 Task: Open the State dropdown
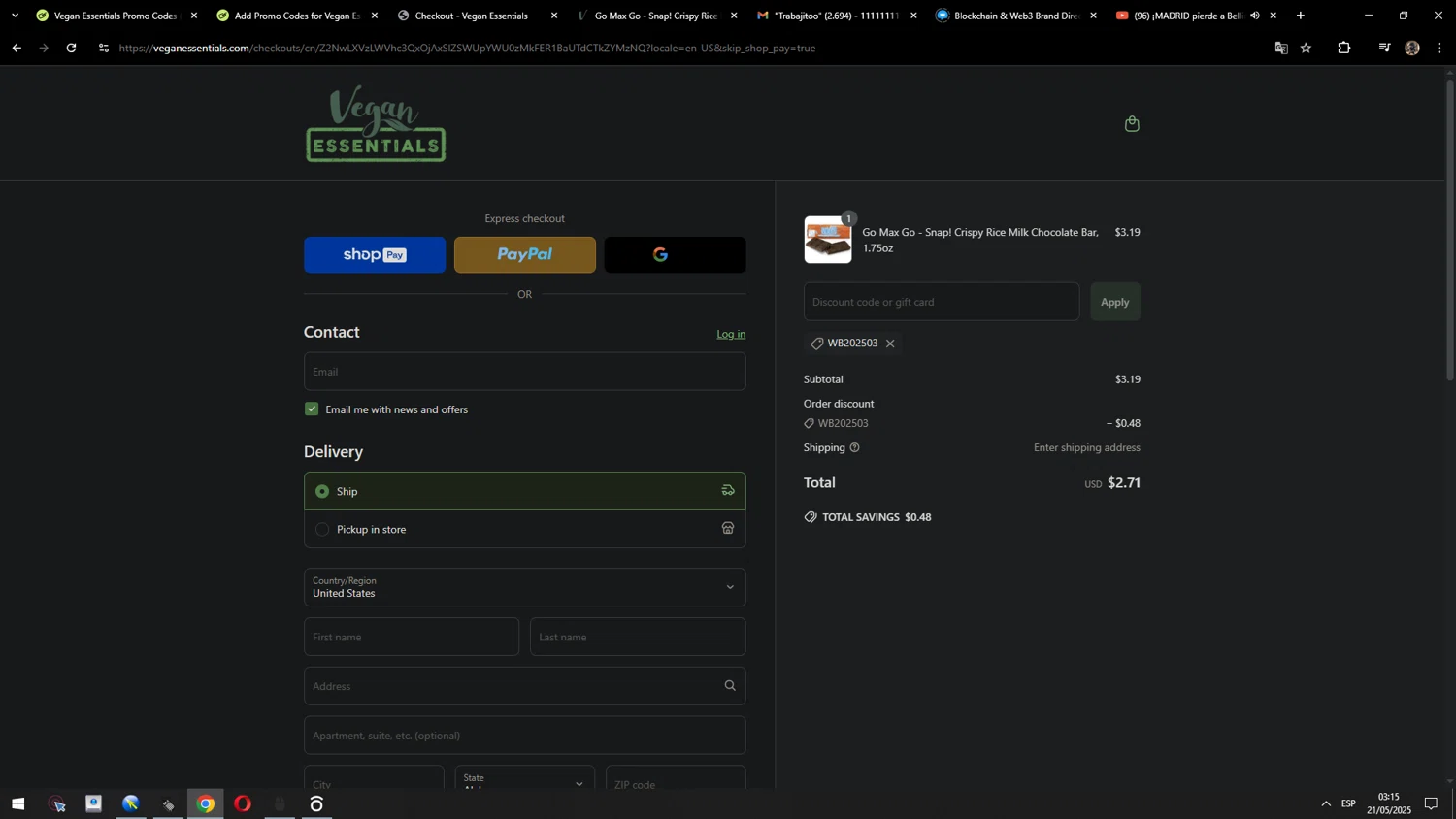[525, 779]
